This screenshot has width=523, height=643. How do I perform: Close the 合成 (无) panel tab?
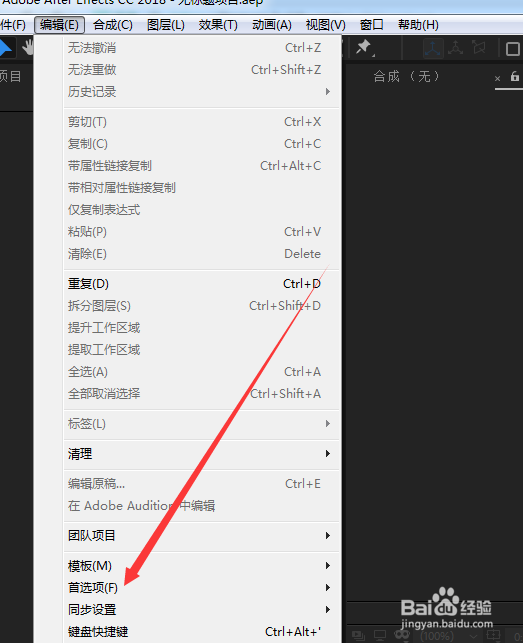click(x=497, y=78)
